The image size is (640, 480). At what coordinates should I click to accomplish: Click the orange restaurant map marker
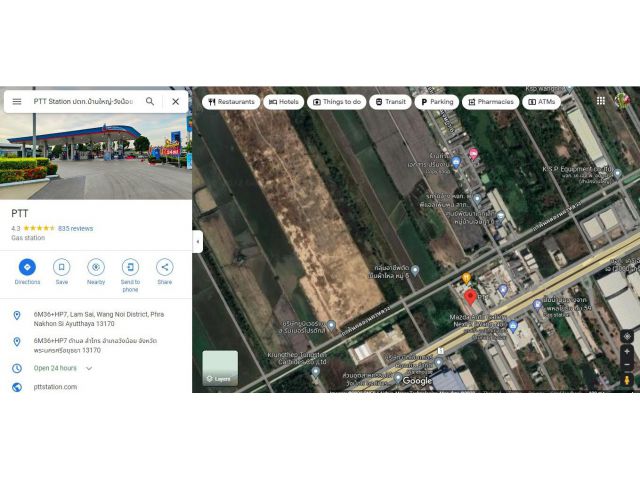pos(466,278)
